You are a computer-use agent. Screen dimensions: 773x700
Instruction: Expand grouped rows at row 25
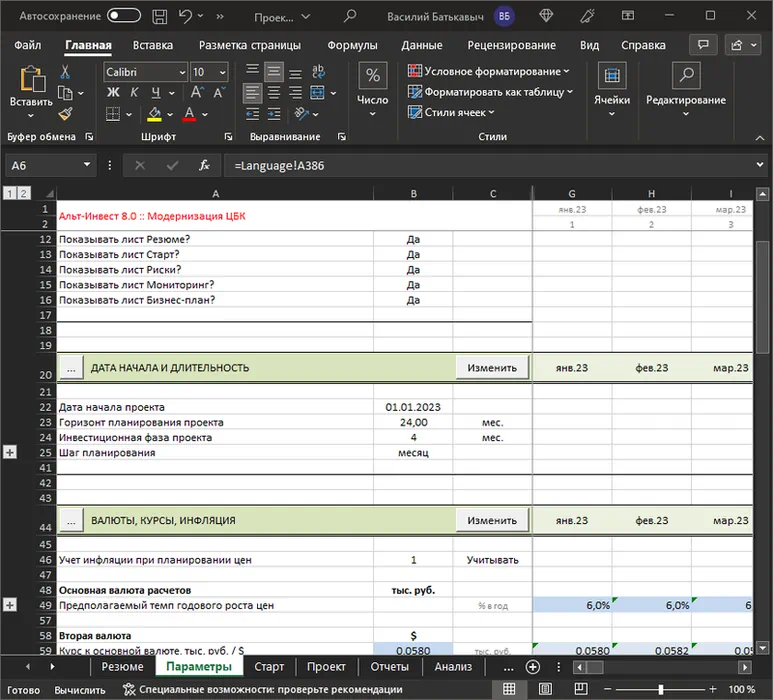click(x=10, y=453)
